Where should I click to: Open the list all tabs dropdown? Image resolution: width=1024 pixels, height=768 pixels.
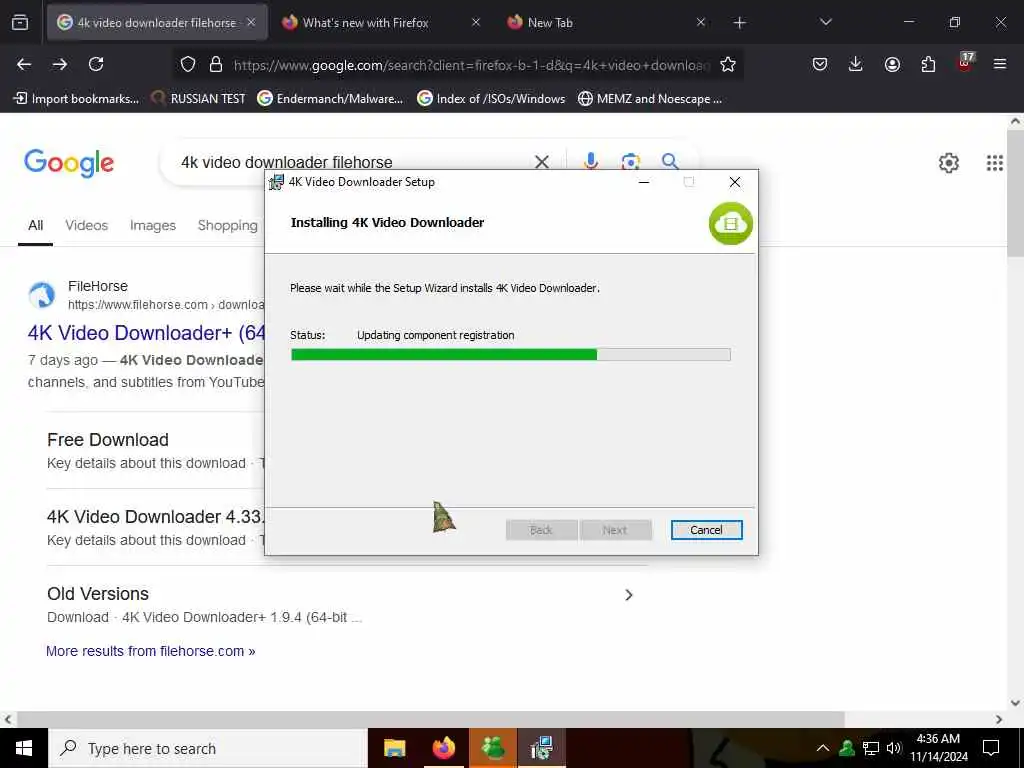click(825, 22)
